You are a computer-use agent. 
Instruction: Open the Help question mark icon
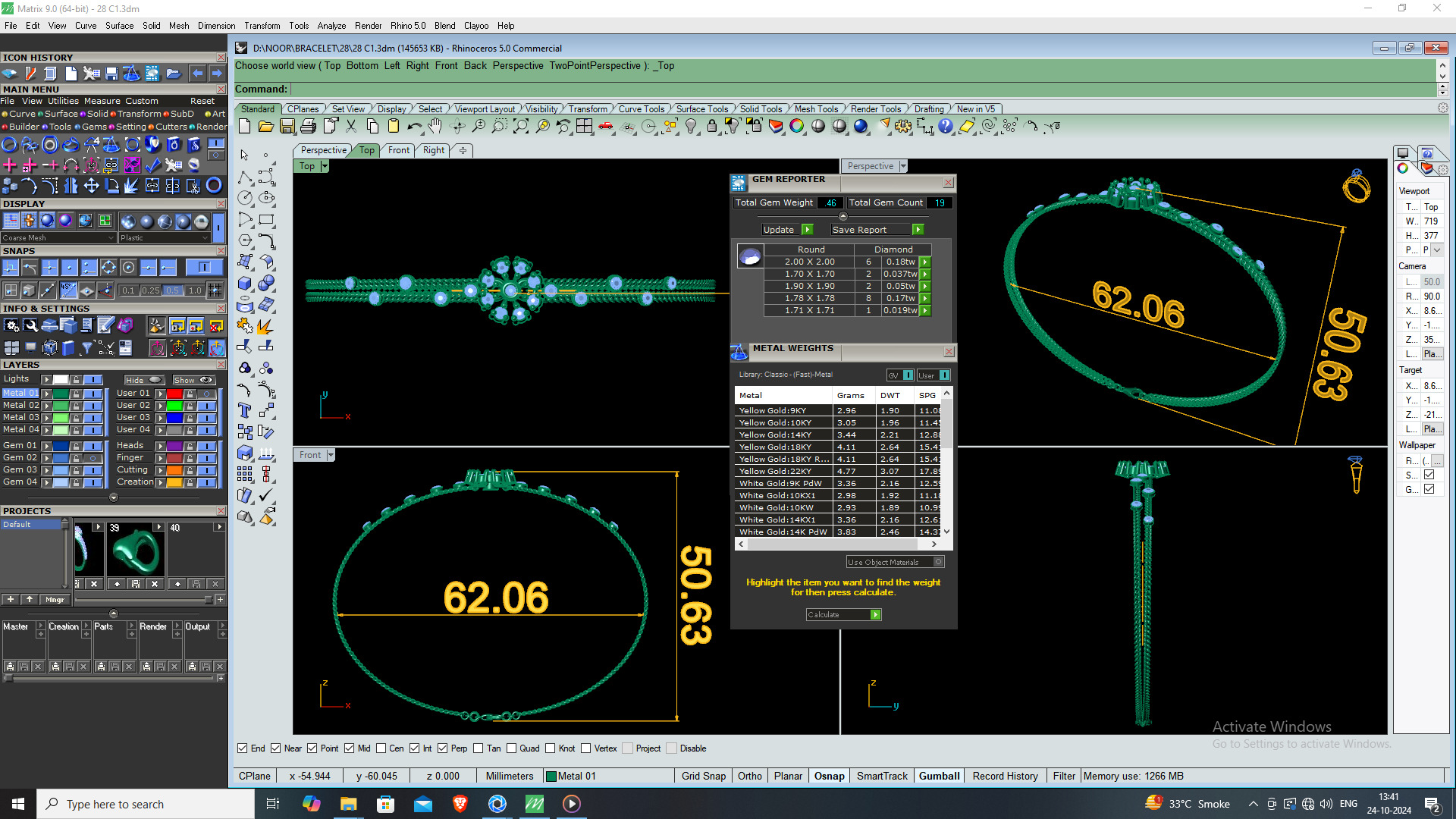click(945, 127)
